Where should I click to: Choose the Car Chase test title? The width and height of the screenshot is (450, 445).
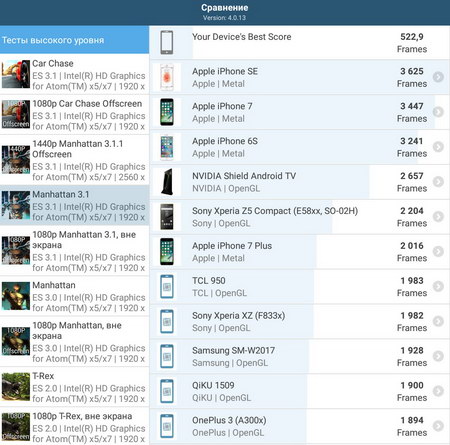(x=53, y=63)
